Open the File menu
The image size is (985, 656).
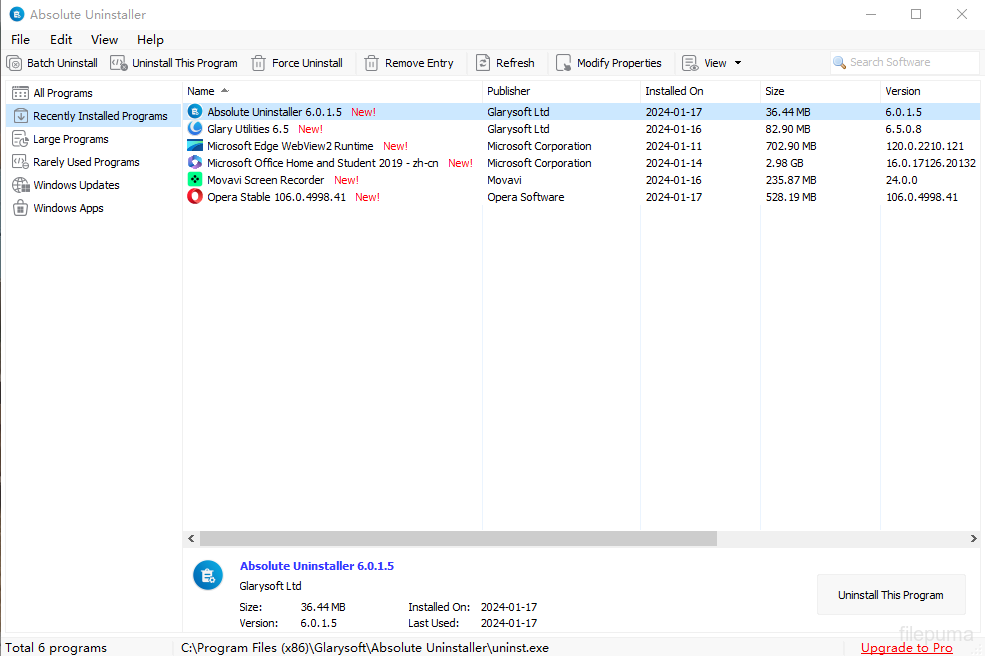(20, 40)
